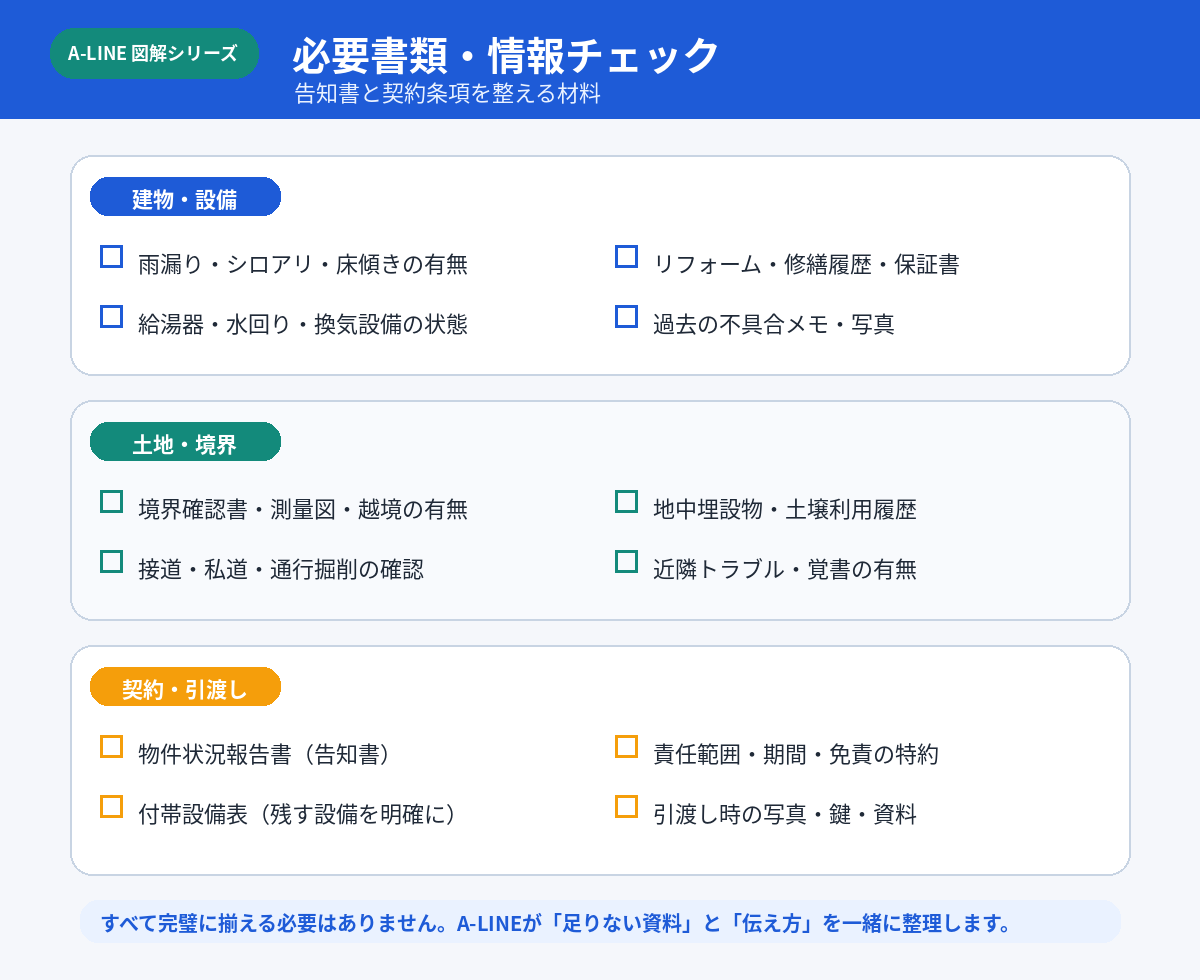This screenshot has height=980, width=1200.
Task: Click the text リフォーム・修繕履歴・保証書
Action: click(x=806, y=264)
